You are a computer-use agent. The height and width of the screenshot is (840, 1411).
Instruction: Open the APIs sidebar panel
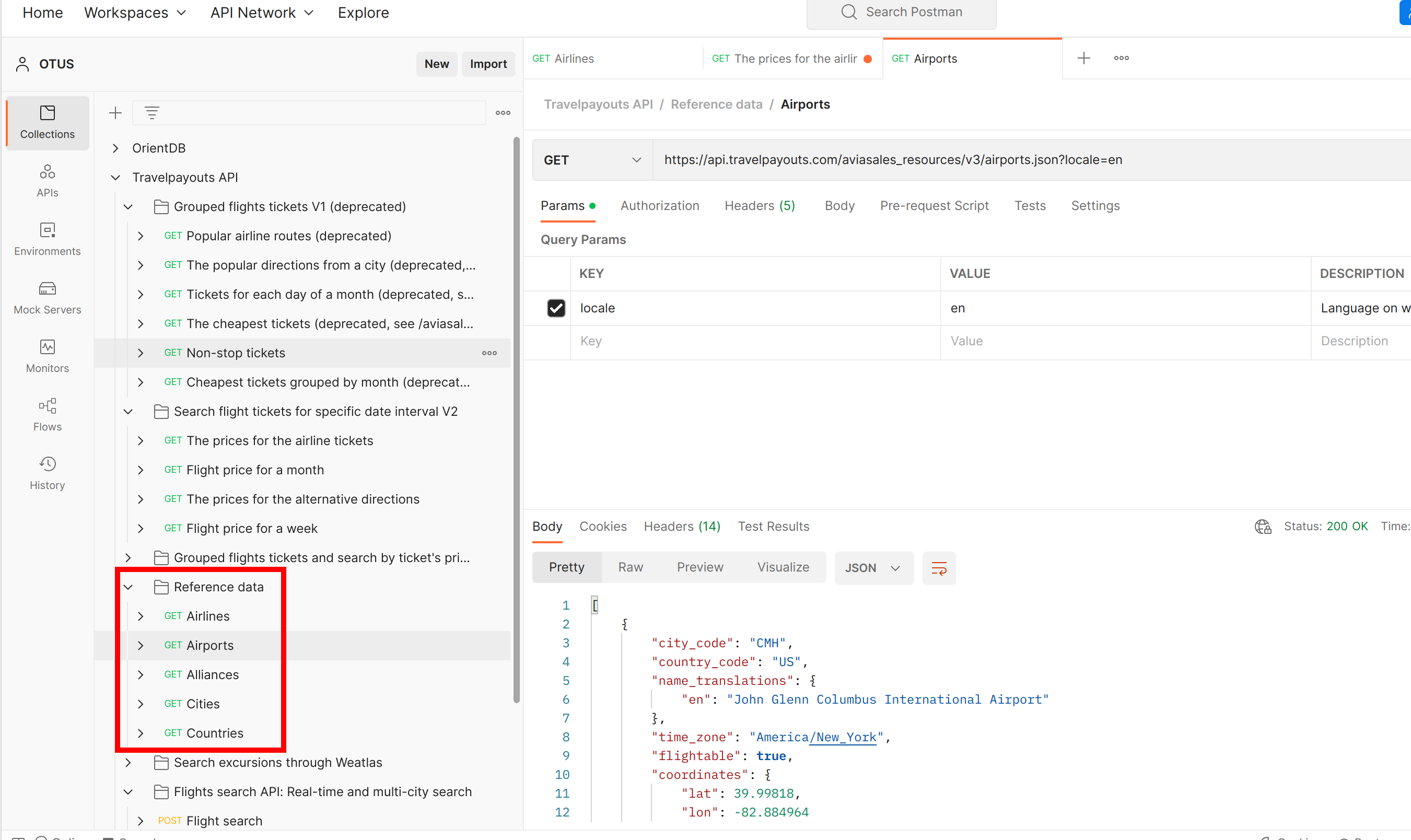coord(48,181)
